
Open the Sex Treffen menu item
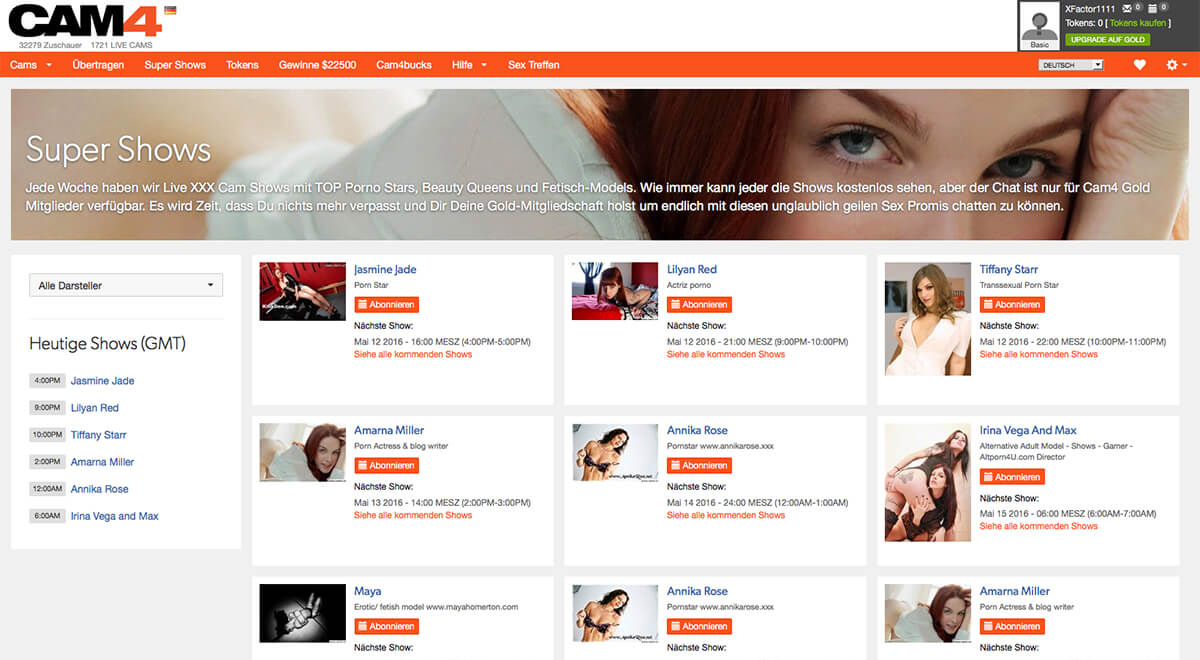click(533, 65)
